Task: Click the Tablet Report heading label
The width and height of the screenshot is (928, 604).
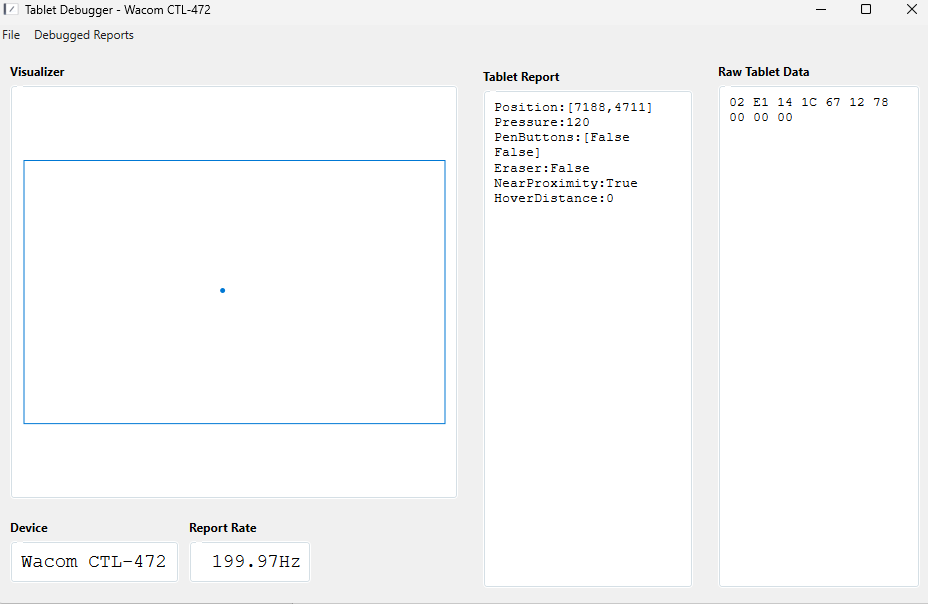Action: [x=521, y=77]
